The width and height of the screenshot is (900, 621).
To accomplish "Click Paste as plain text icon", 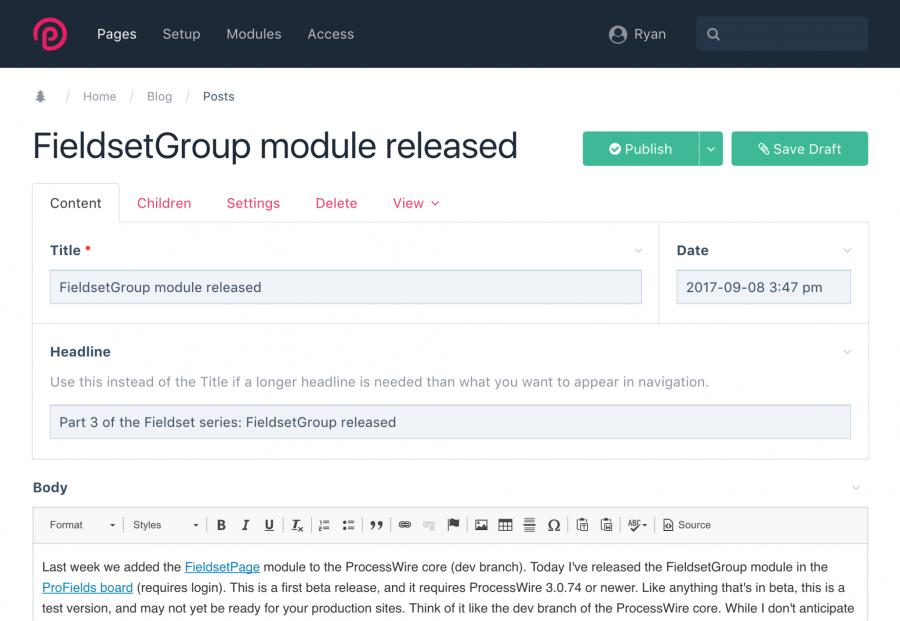I will 582,525.
